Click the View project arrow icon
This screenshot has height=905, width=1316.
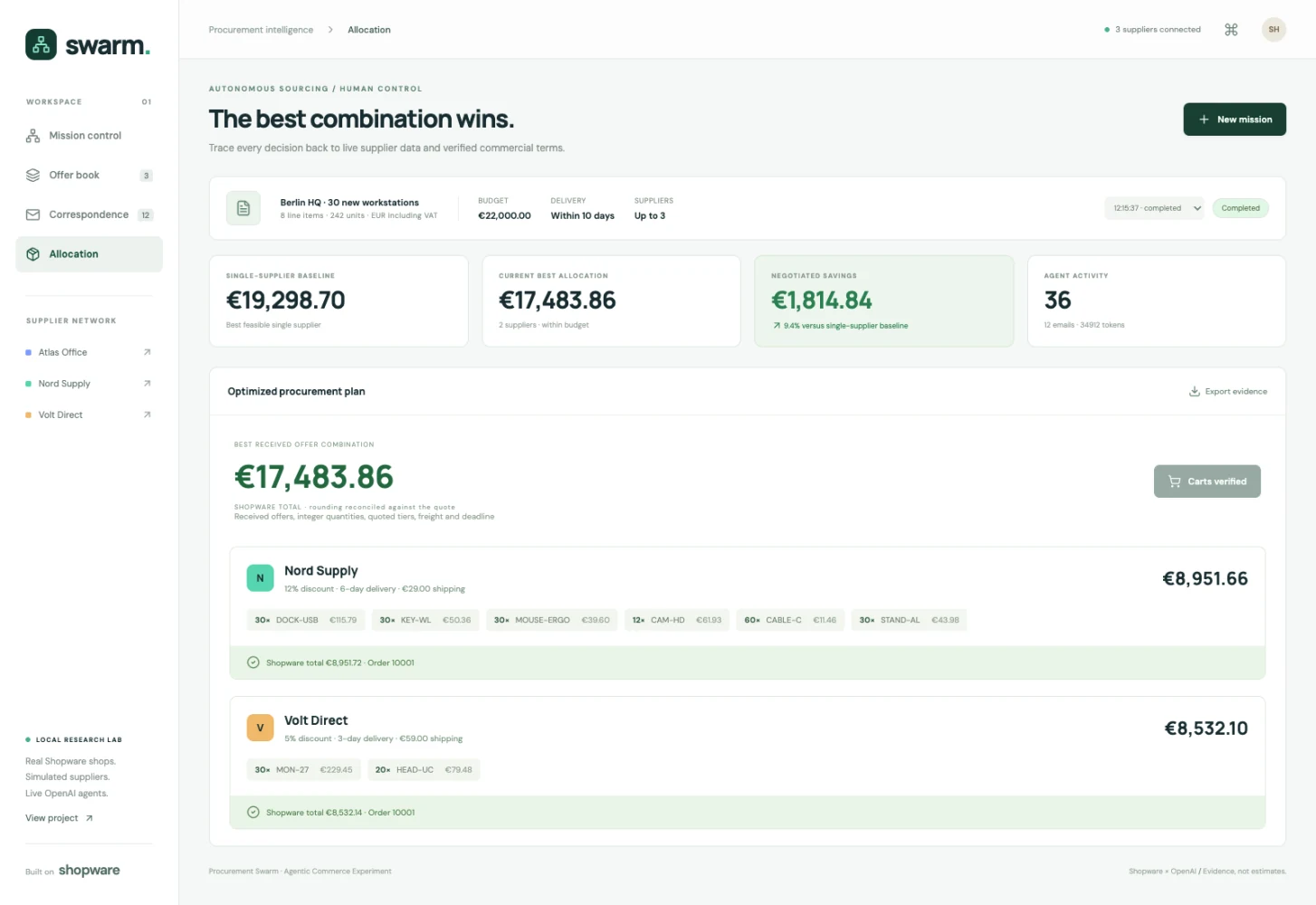(89, 818)
